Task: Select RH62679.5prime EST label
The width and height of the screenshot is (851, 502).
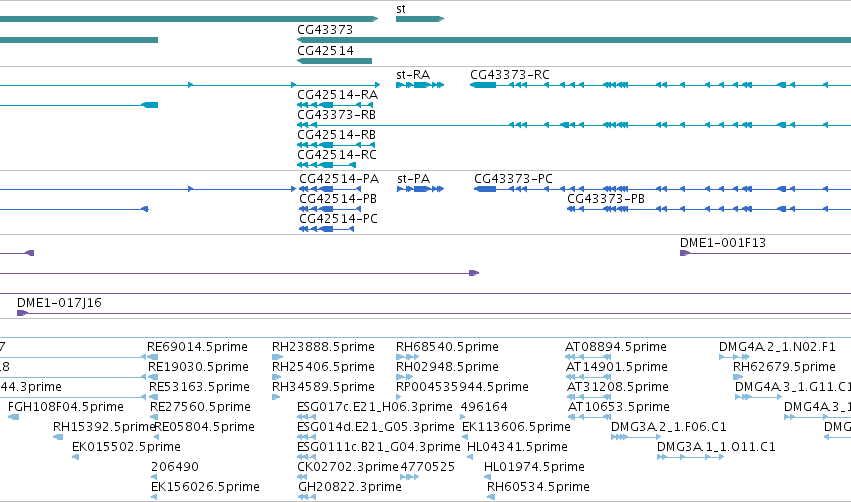Action: tap(785, 367)
